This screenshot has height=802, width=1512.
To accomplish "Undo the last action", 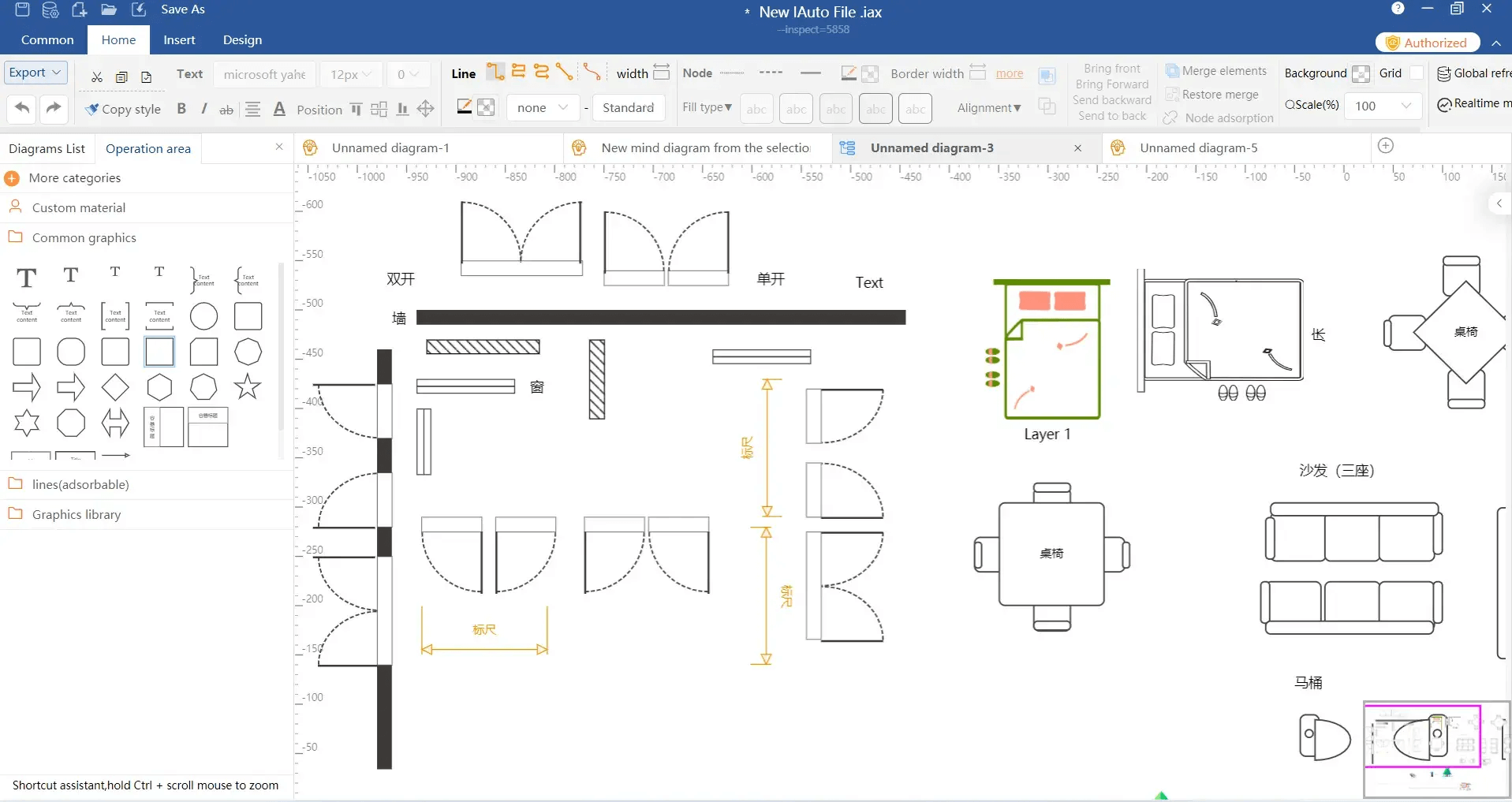I will [x=22, y=107].
